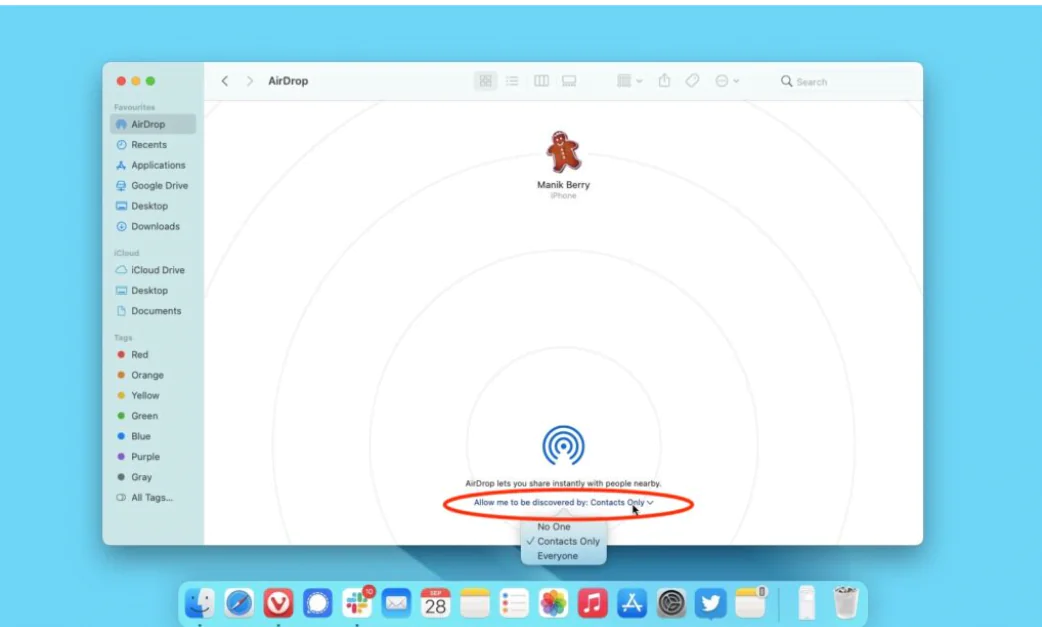This screenshot has width=1042, height=627.
Task: Open Applications from the sidebar
Action: tap(157, 165)
